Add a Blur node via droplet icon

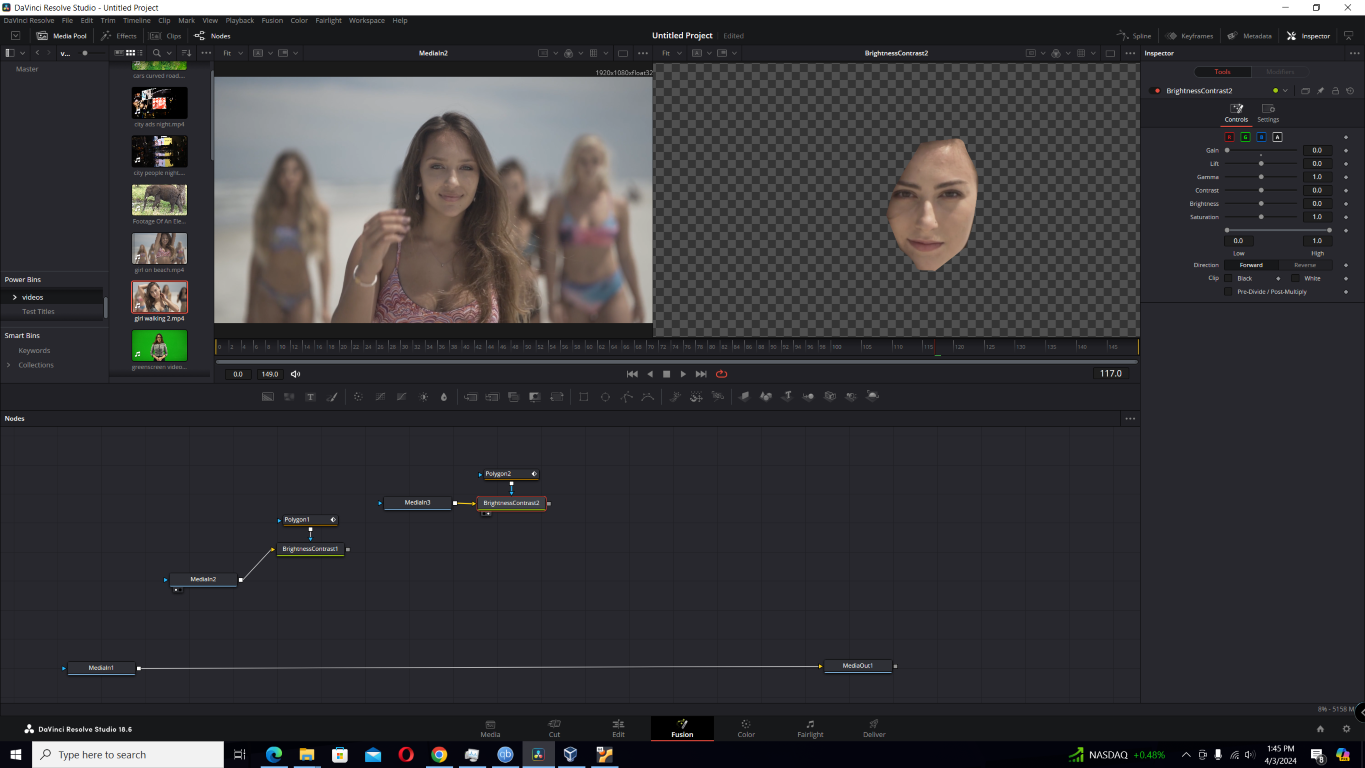click(444, 397)
